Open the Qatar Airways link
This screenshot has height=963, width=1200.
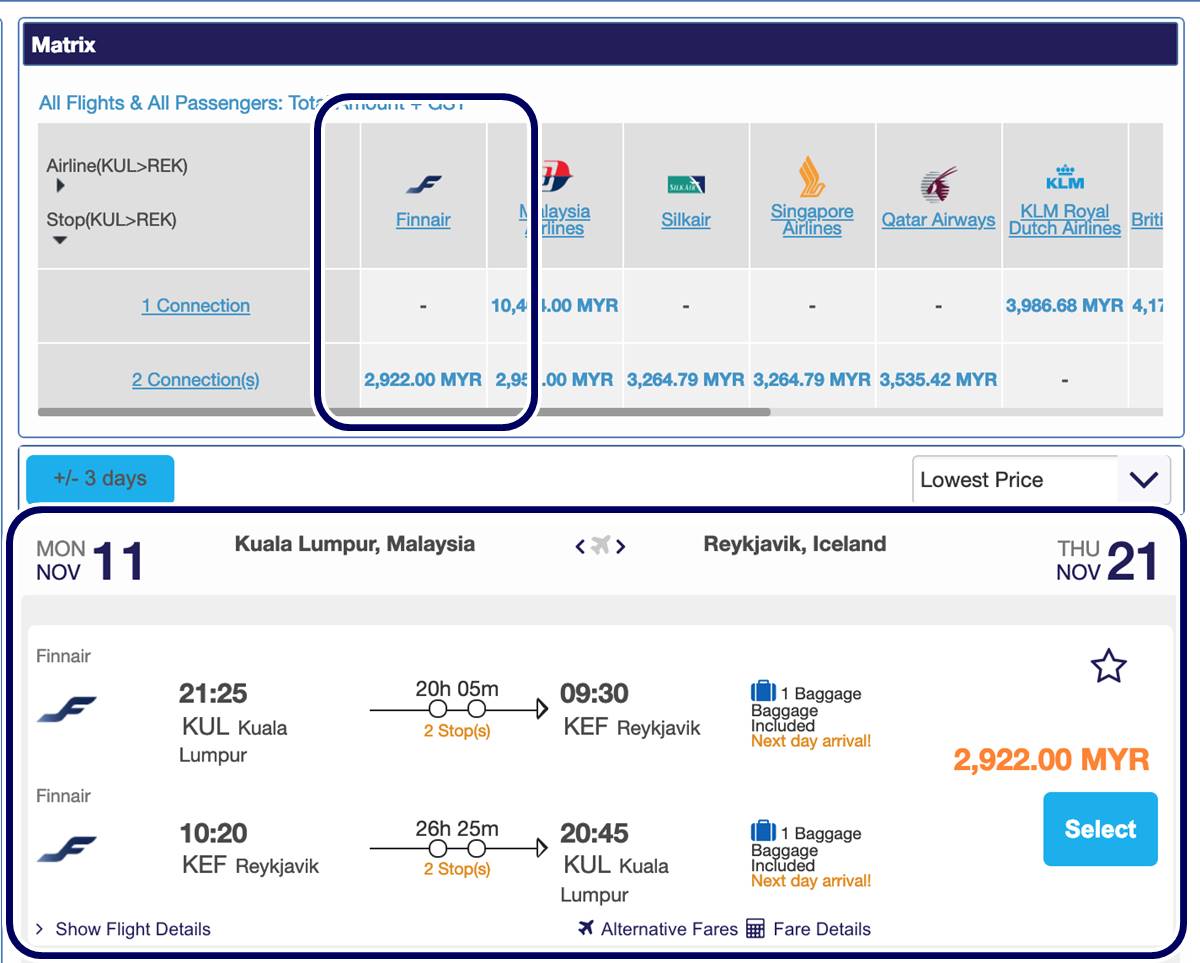tap(938, 220)
